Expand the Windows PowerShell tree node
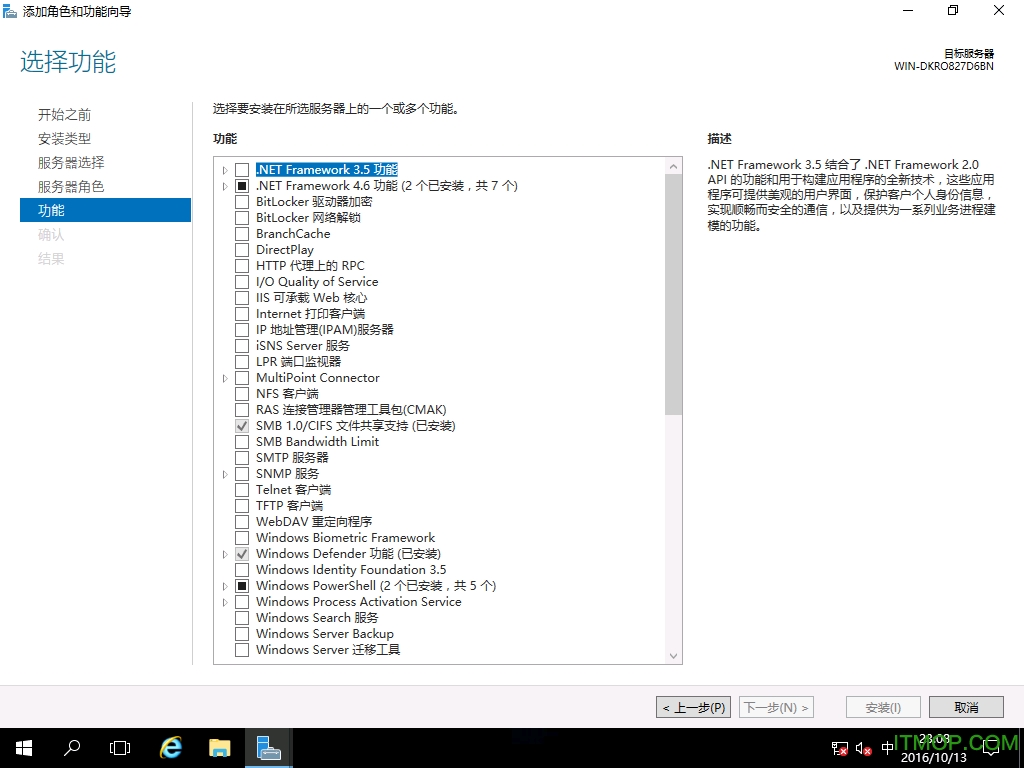Viewport: 1024px width, 768px height. [x=224, y=585]
